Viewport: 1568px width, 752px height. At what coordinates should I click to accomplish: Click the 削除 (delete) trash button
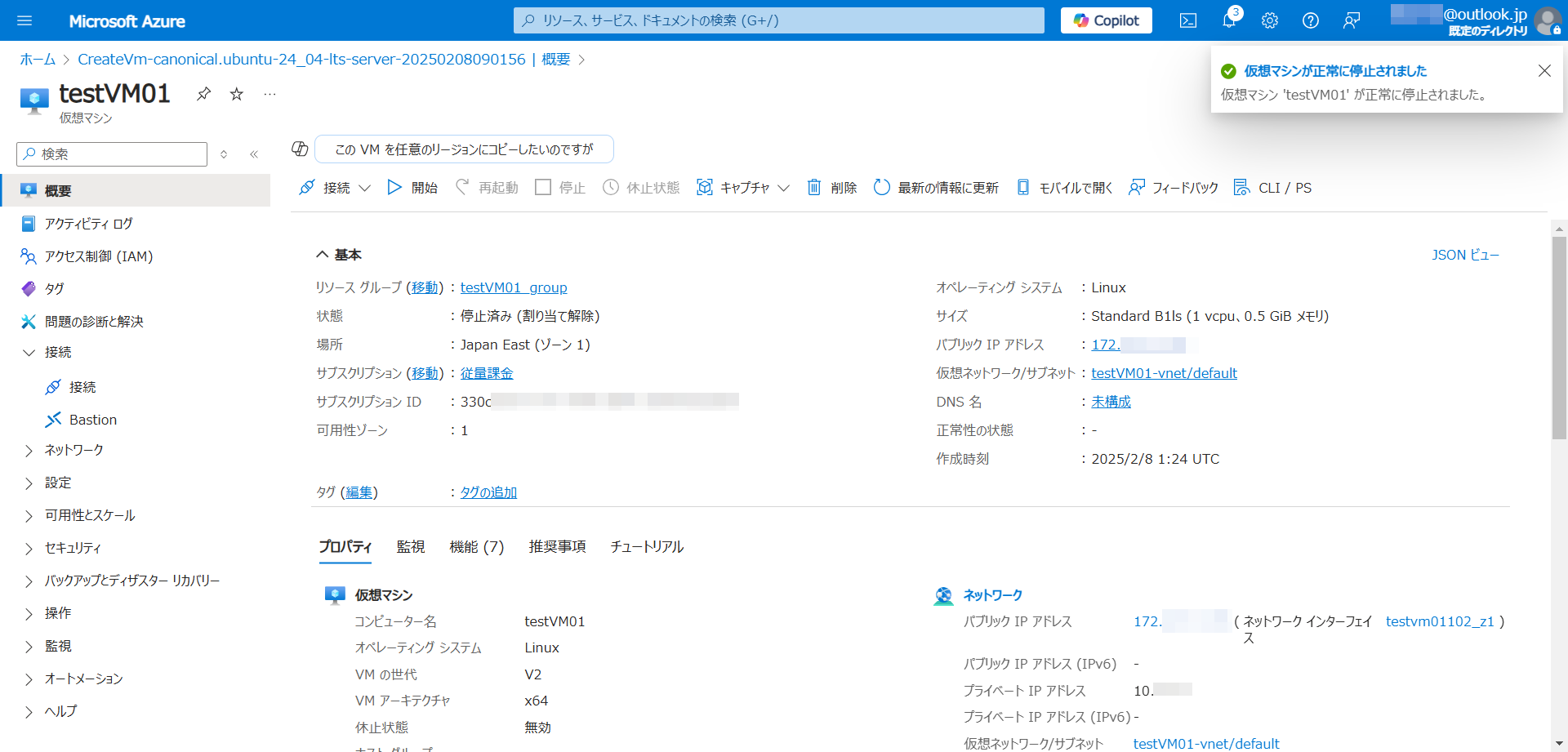click(x=832, y=188)
